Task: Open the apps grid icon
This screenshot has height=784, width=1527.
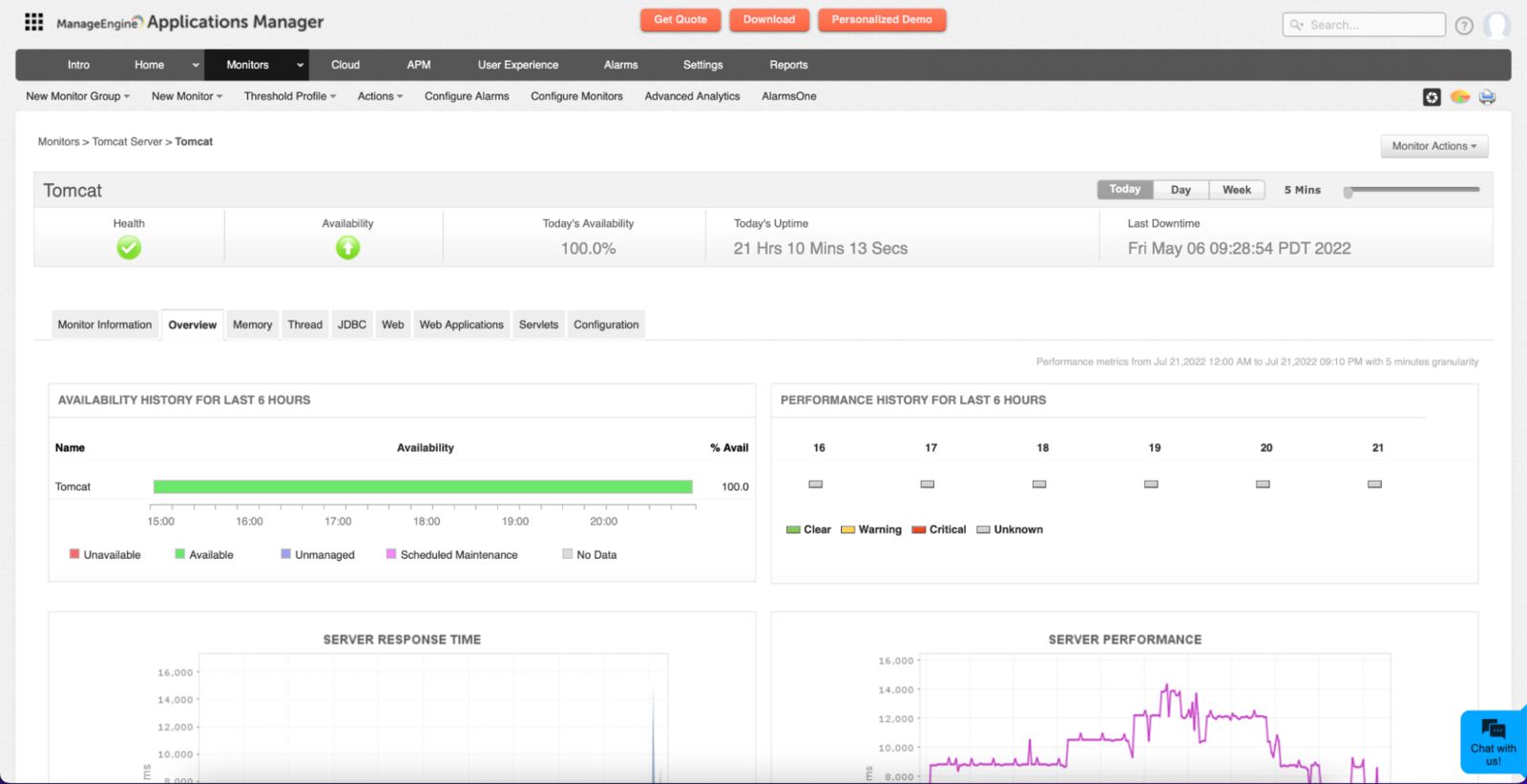Action: click(x=33, y=22)
